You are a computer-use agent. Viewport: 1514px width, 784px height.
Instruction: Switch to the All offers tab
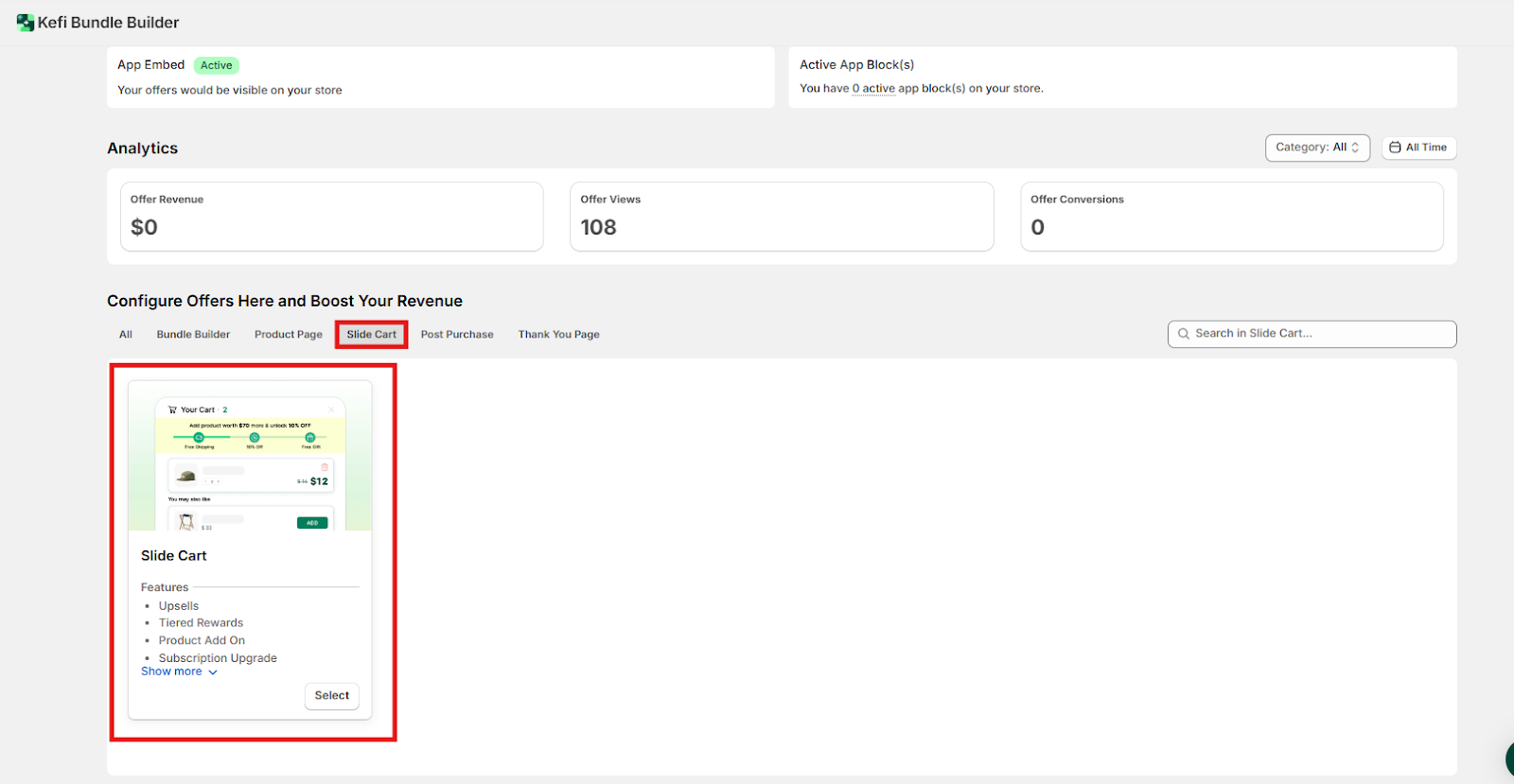pos(125,335)
